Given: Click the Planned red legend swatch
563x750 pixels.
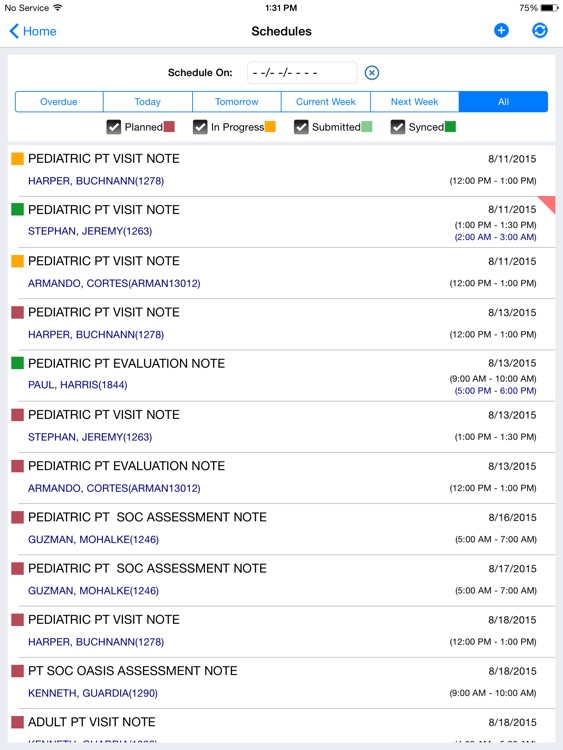Looking at the screenshot, I should click(169, 127).
